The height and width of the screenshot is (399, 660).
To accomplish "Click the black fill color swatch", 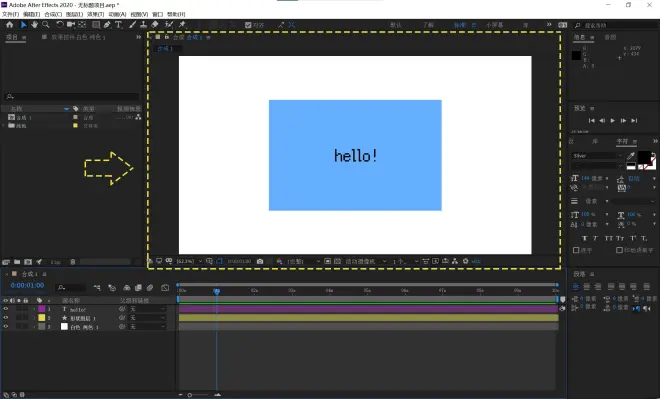I will (644, 157).
